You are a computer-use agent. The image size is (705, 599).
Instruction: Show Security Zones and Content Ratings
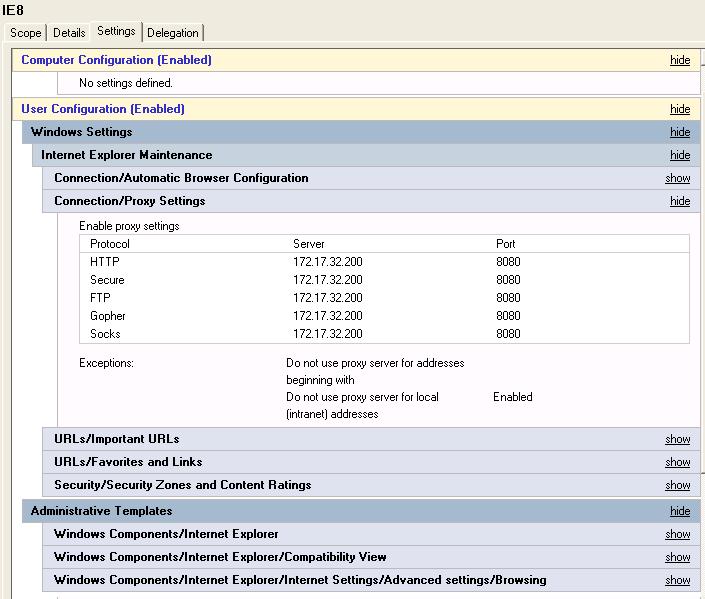click(678, 485)
